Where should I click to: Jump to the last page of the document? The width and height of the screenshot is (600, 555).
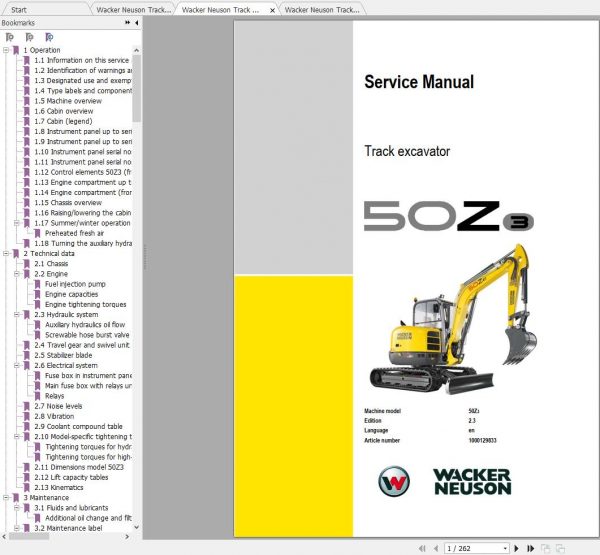pos(530,548)
